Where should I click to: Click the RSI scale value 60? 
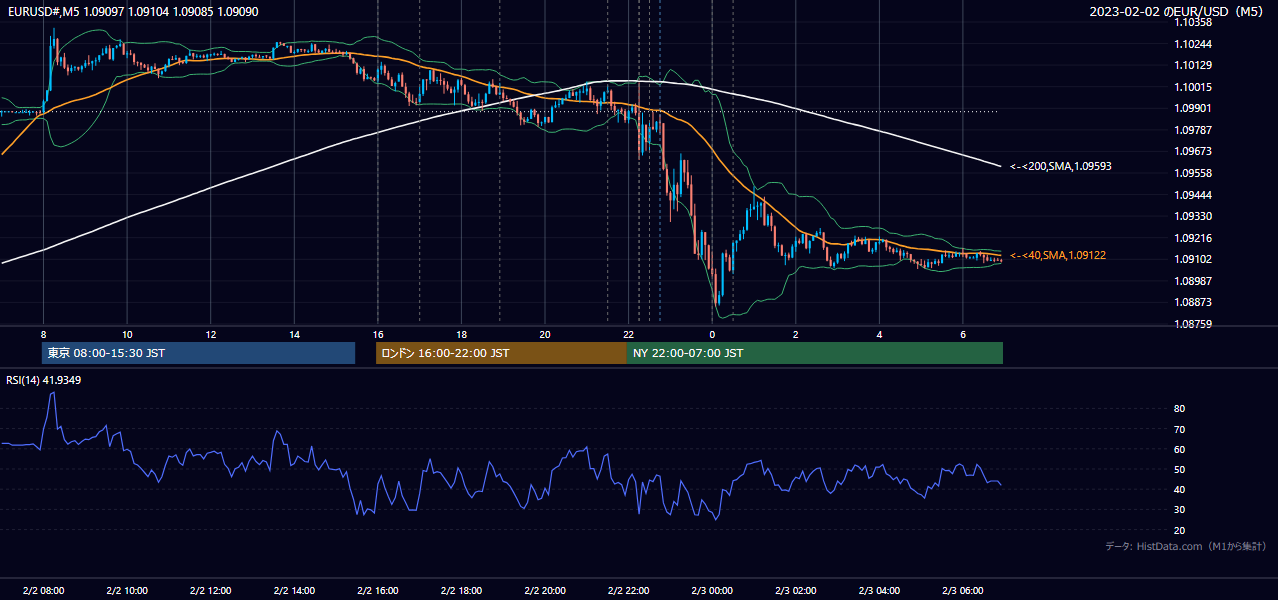point(1179,449)
